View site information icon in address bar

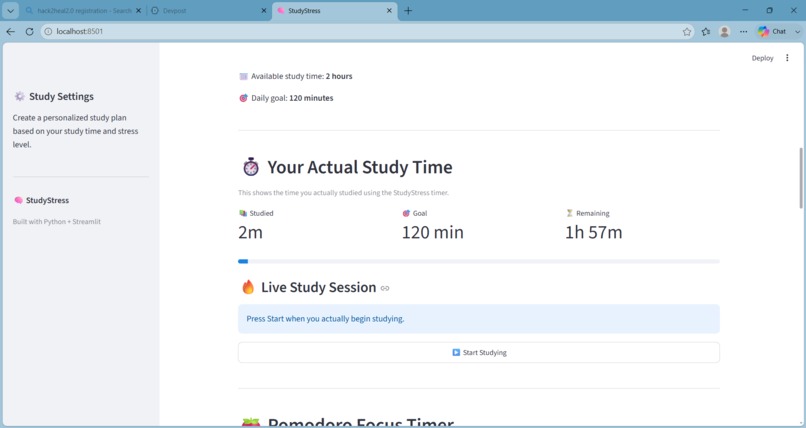coord(48,31)
